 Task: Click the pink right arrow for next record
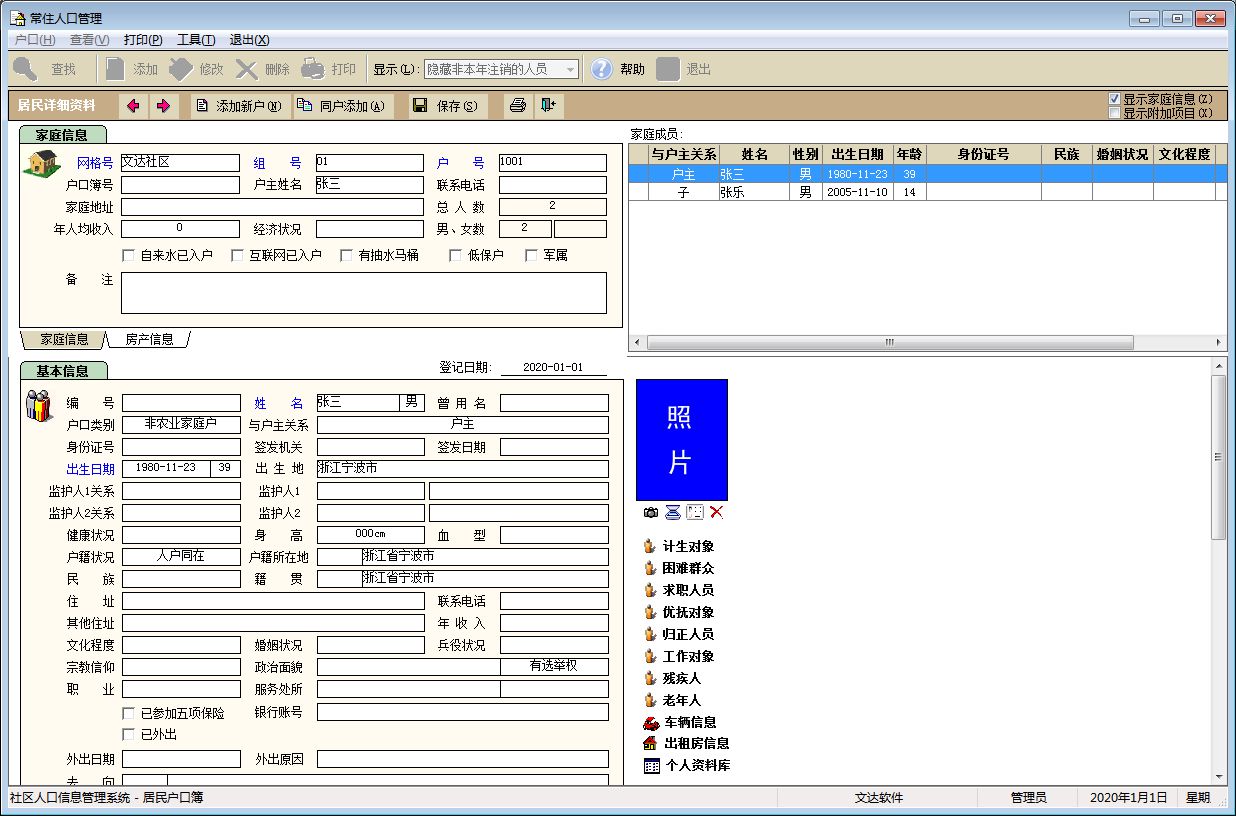(x=163, y=106)
